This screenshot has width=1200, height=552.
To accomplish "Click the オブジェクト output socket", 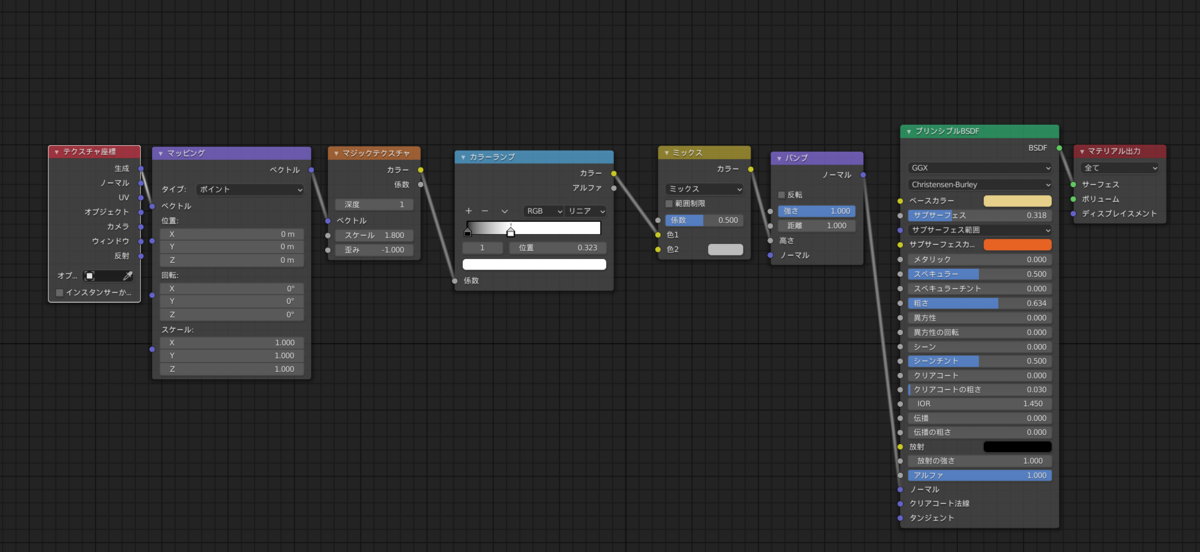I will click(141, 212).
